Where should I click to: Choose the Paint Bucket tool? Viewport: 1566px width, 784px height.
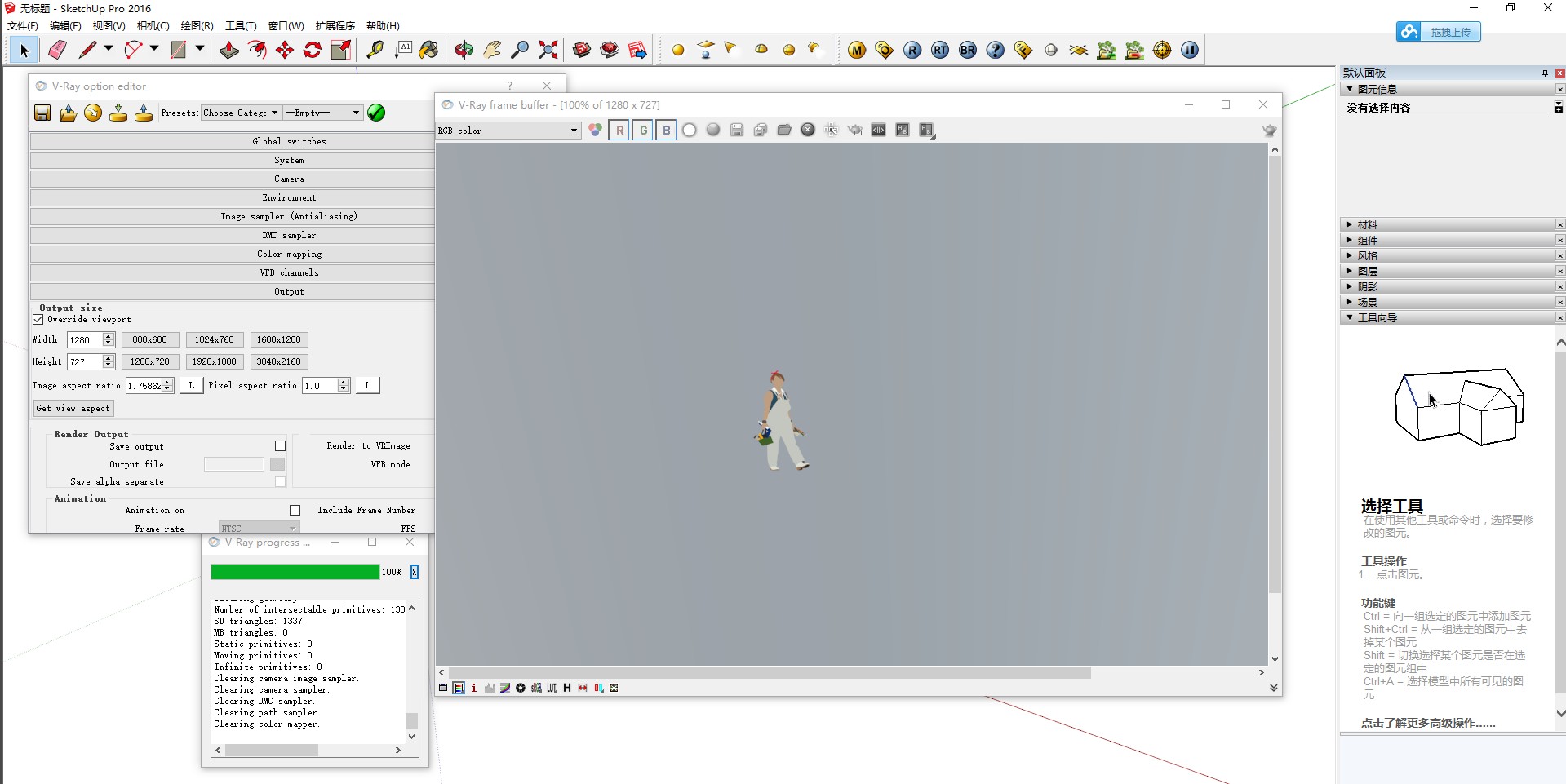(429, 51)
